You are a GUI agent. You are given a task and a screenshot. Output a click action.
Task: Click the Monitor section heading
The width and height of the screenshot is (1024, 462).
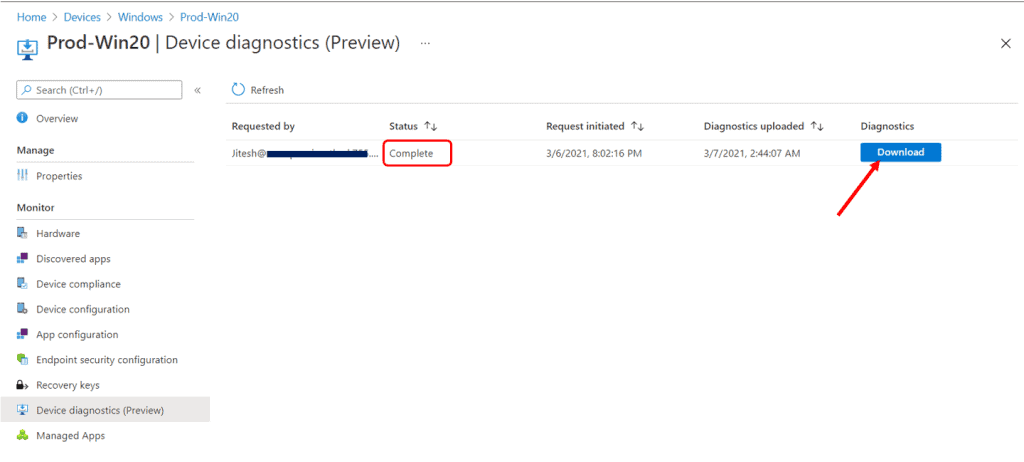35,208
